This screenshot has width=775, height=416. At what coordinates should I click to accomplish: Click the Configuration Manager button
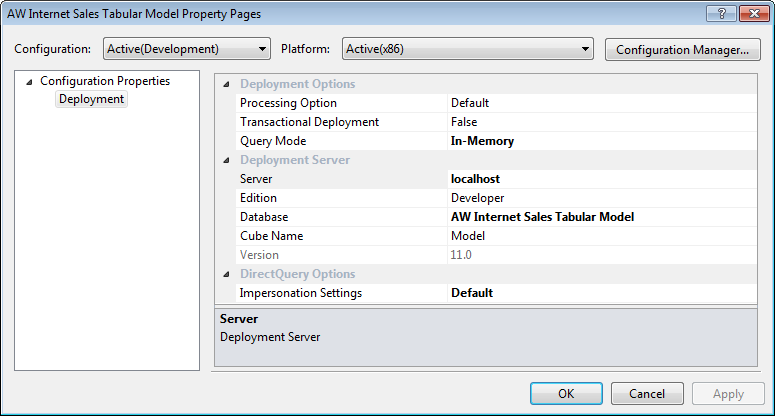click(x=683, y=50)
